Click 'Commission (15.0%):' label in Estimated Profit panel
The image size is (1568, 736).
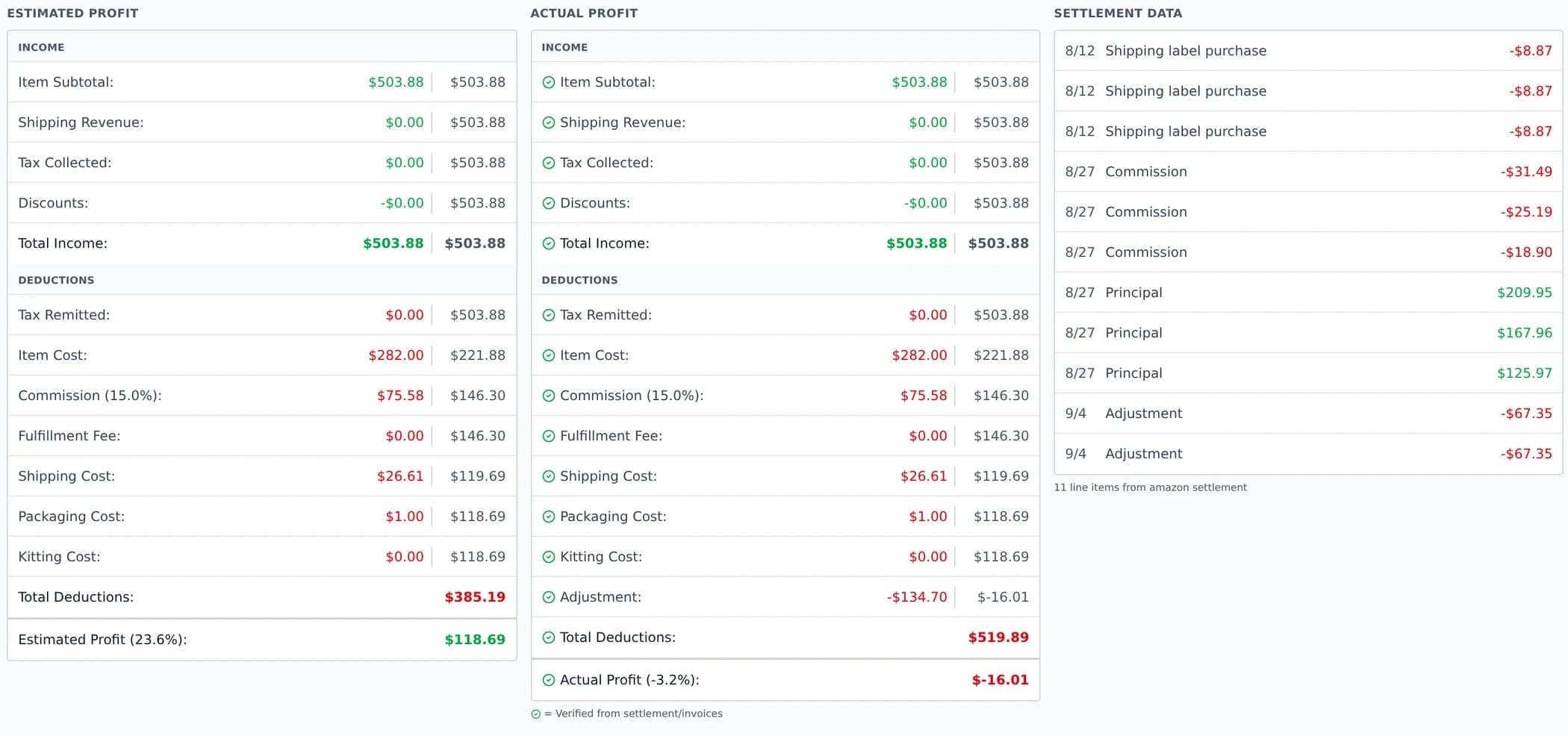pyautogui.click(x=90, y=396)
